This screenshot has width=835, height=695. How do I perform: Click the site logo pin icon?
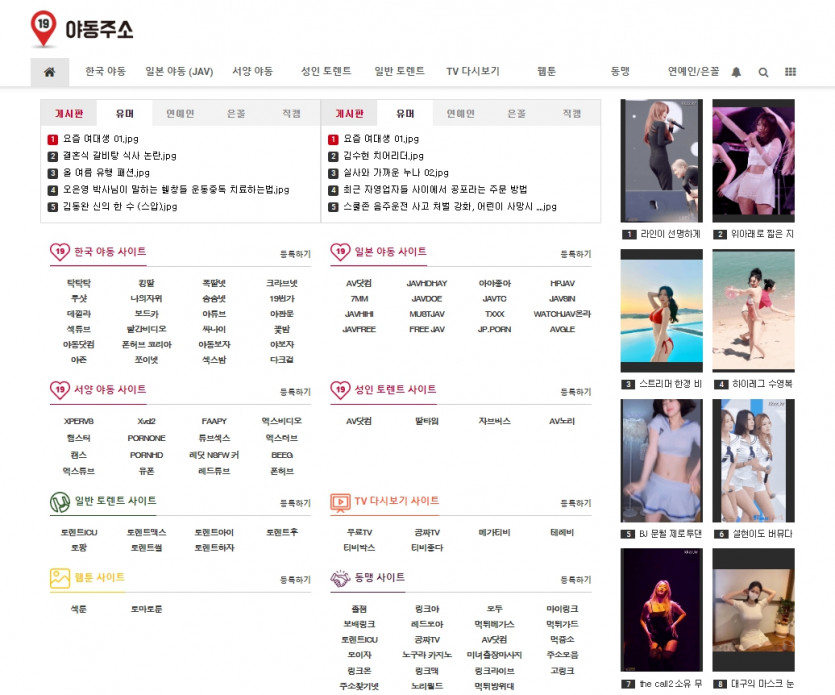43,29
